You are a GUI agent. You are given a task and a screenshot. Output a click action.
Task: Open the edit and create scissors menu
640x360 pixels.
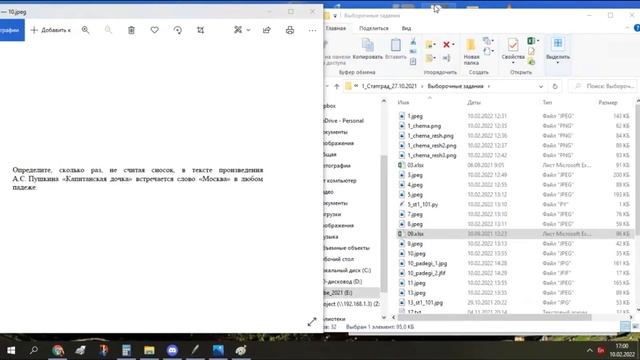point(242,30)
